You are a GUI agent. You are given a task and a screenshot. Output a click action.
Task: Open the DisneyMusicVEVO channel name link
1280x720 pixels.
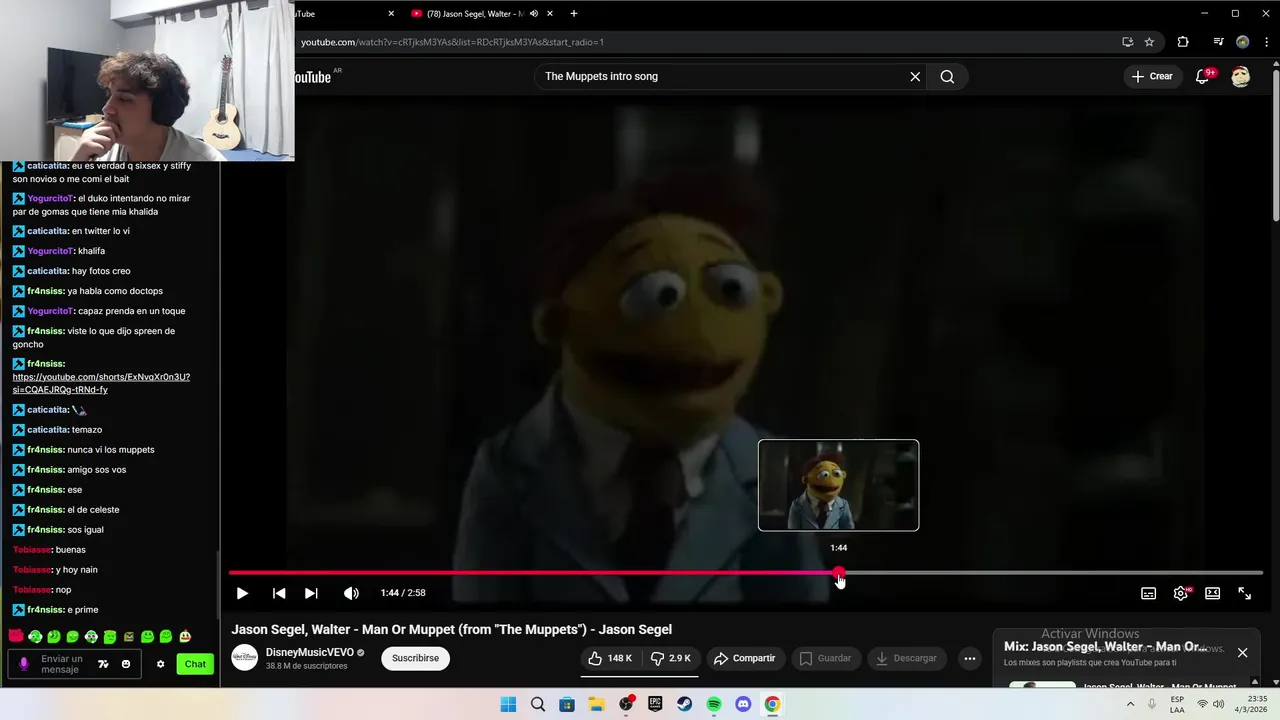(310, 652)
